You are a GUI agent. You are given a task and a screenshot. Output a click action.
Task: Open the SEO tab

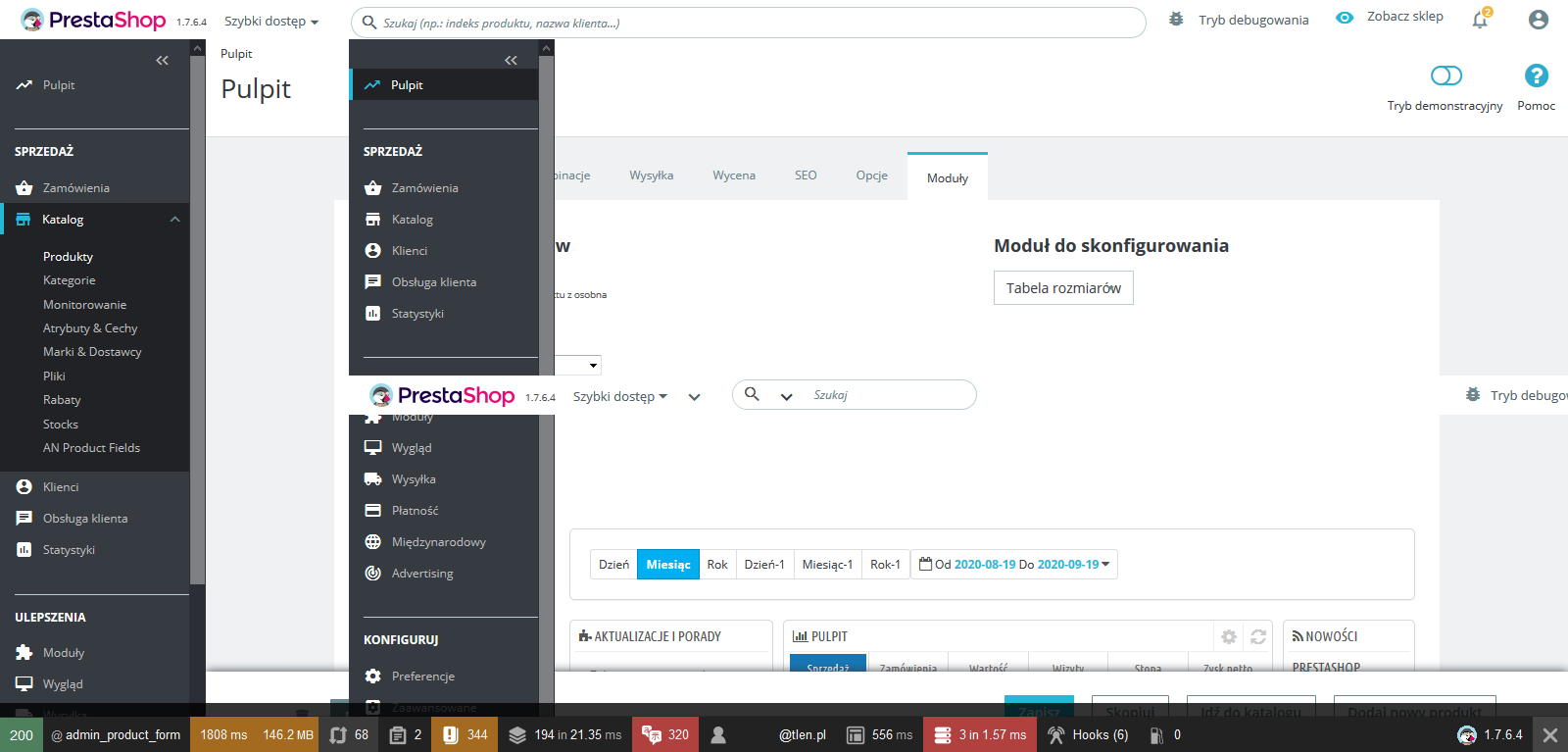[806, 175]
